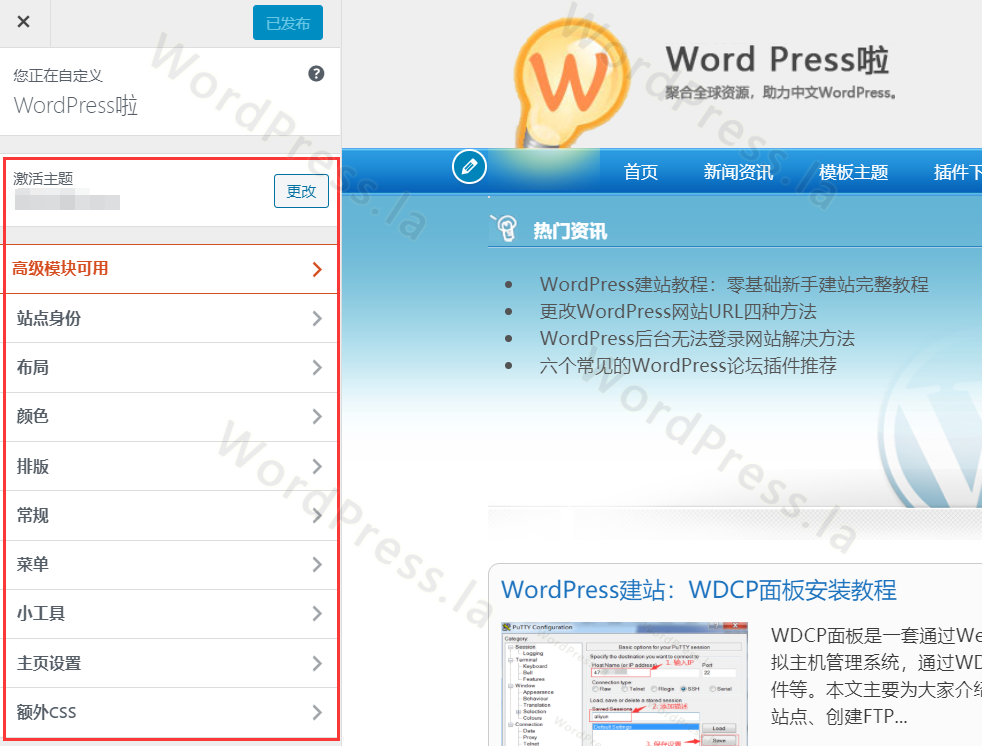Select the 首页 navigation menu item
982x746 pixels.
pyautogui.click(x=641, y=171)
